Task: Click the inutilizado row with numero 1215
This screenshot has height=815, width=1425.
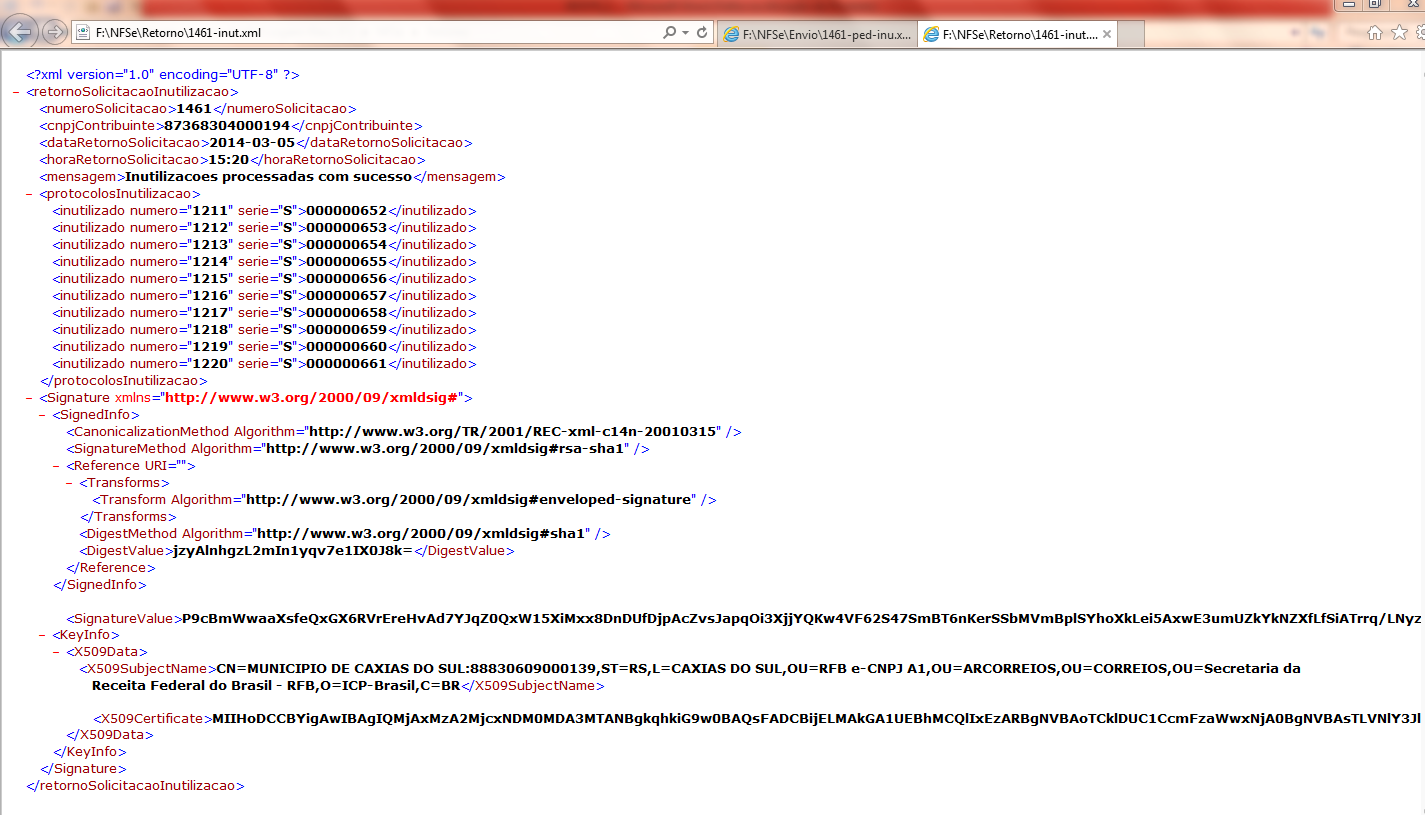Action: tap(265, 279)
